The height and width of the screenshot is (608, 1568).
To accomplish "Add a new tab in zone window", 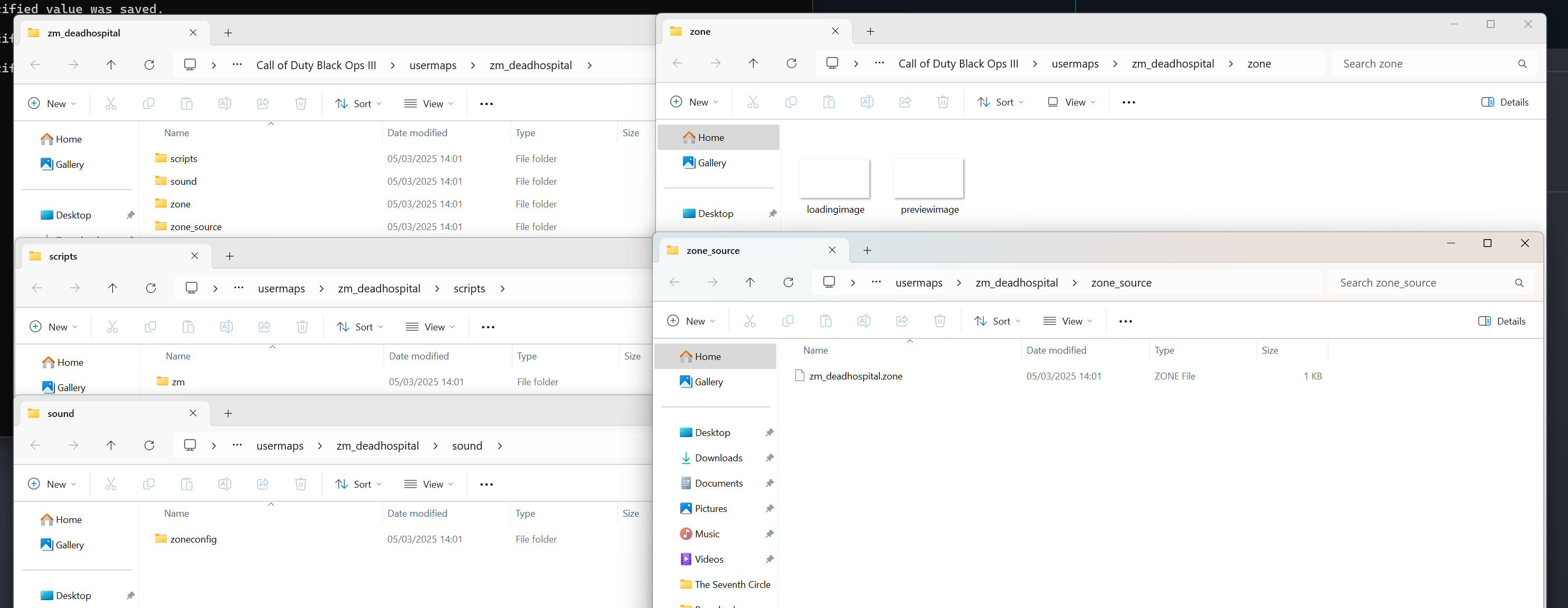I will (870, 31).
